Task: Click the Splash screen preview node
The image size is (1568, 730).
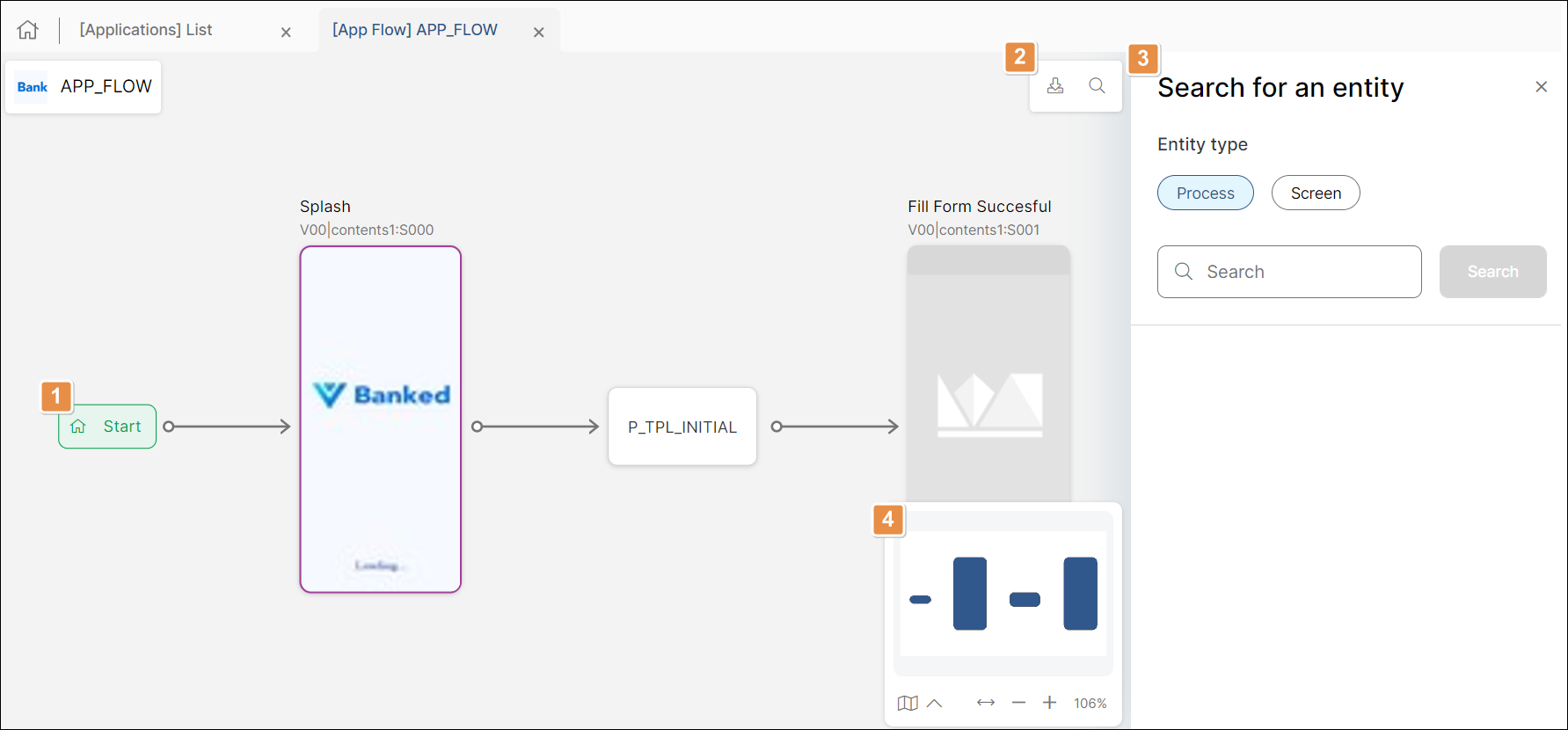Action: [x=381, y=420]
